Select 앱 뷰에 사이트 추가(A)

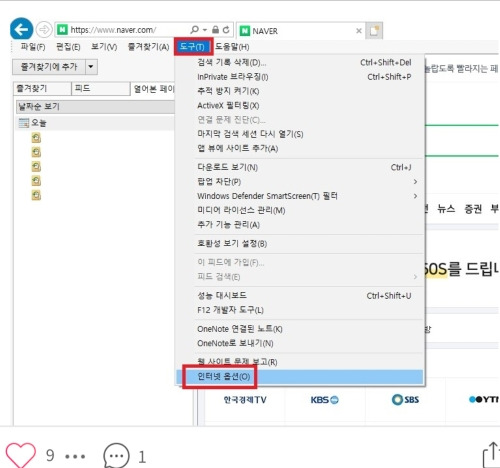(300, 148)
